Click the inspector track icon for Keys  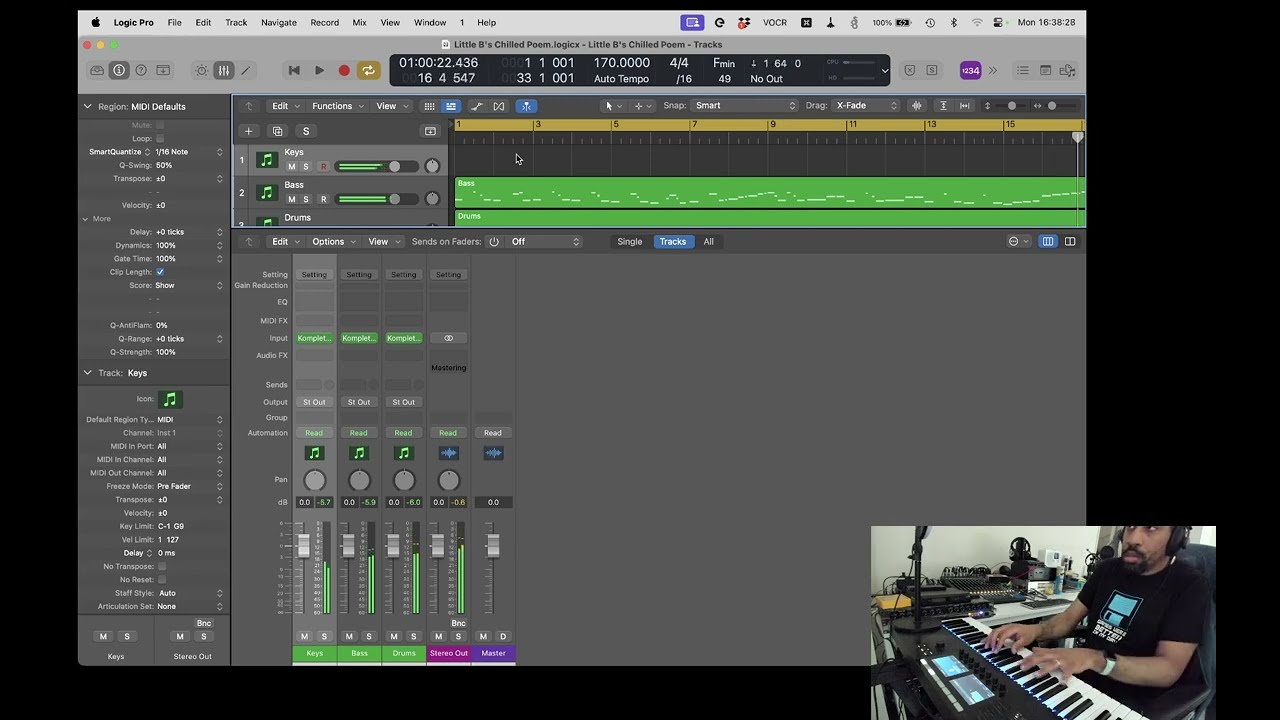169,400
